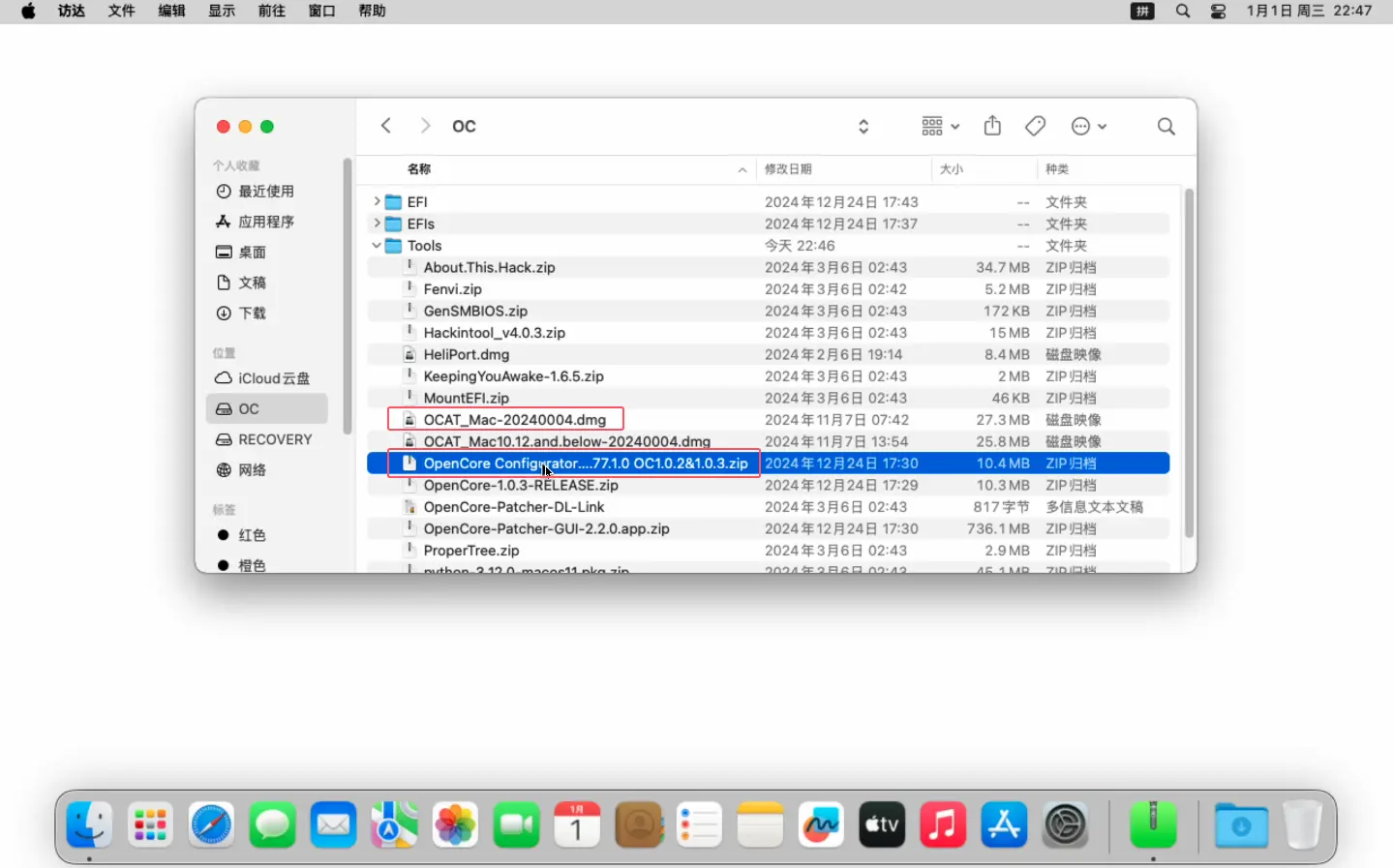Open 最近使用 in the sidebar
Screen dimensions: 1393x868
coord(266,192)
